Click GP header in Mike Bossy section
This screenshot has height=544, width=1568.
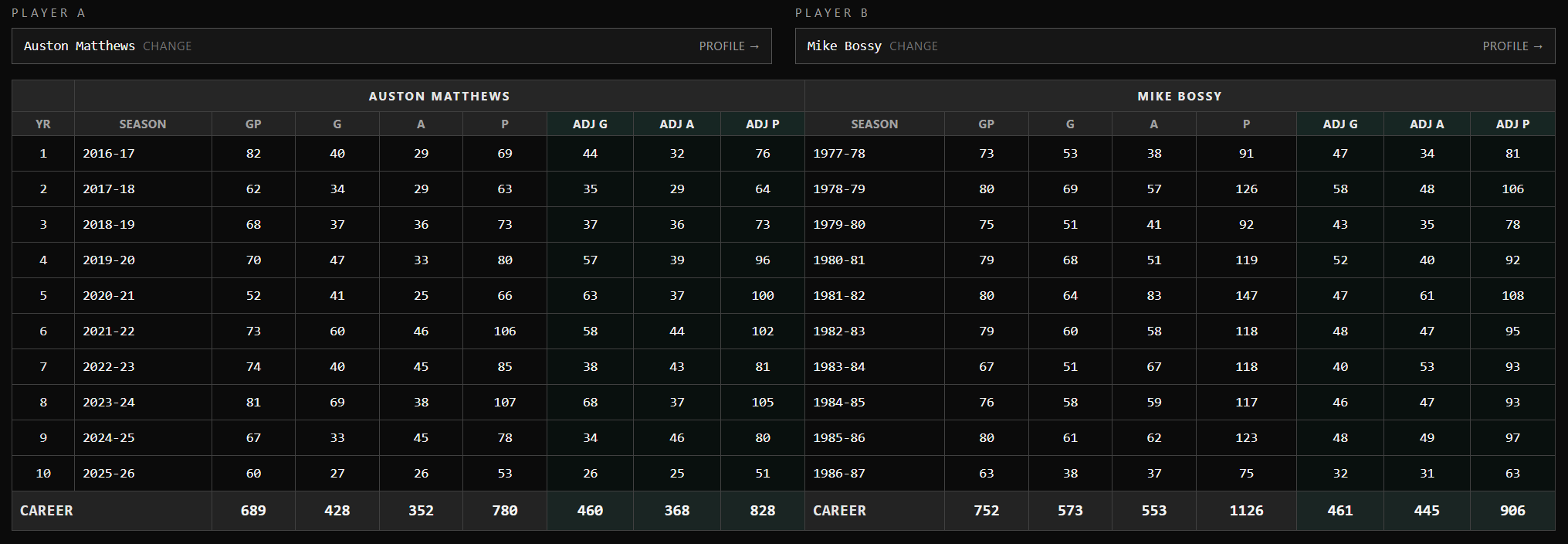[986, 124]
